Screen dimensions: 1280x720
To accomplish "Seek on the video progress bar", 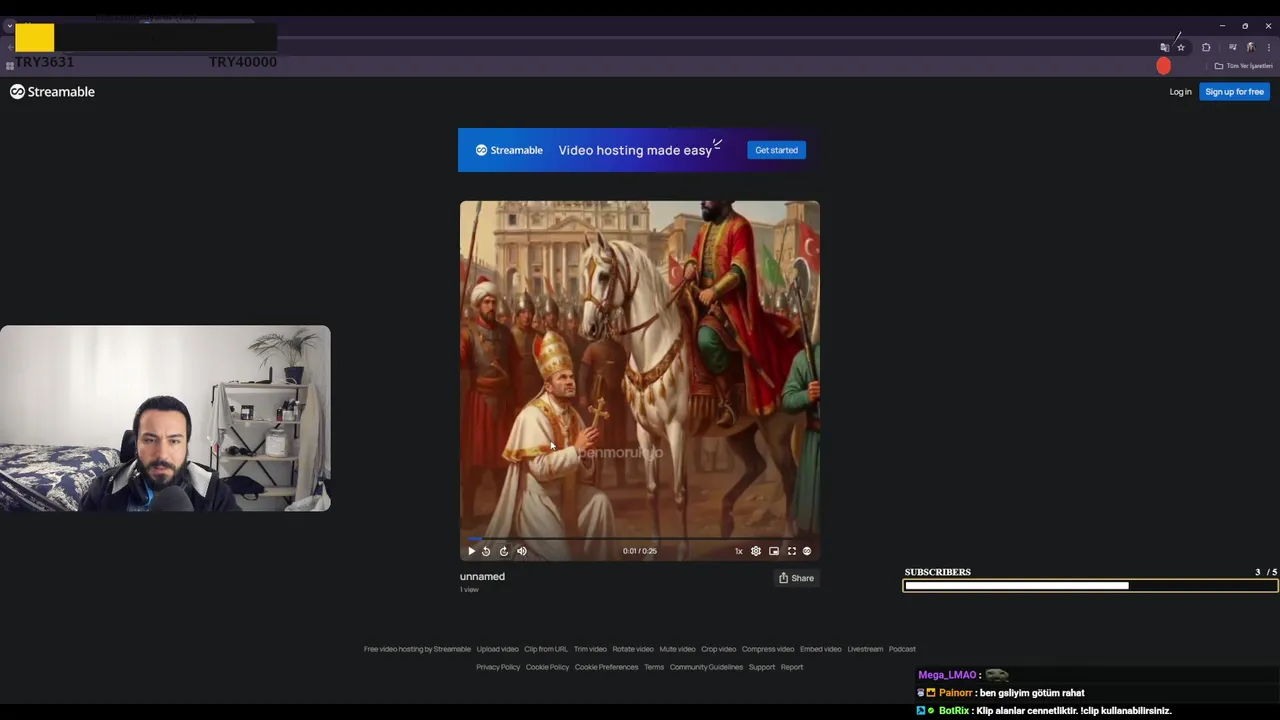I will (x=640, y=538).
